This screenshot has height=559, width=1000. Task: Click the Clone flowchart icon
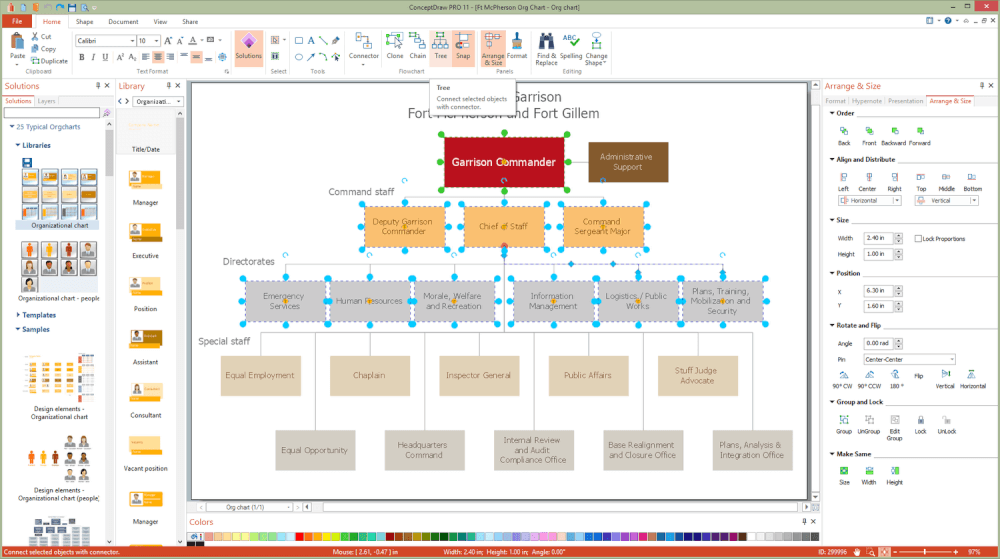point(395,47)
